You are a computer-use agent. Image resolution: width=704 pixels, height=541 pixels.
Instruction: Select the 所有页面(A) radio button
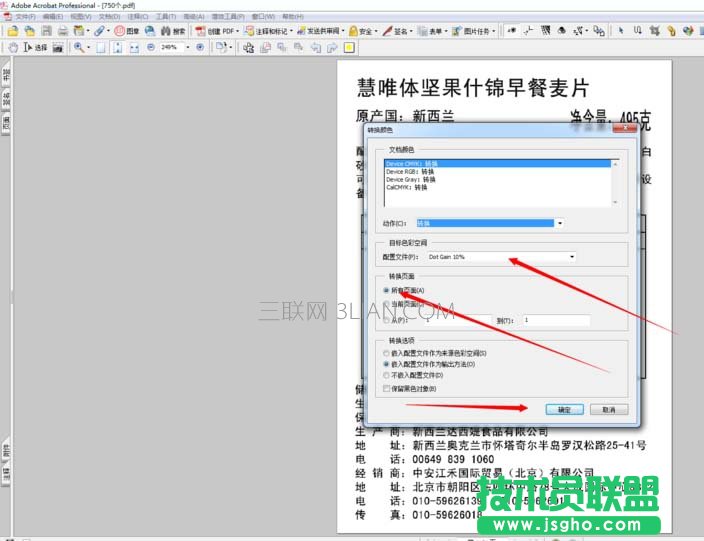tap(386, 290)
